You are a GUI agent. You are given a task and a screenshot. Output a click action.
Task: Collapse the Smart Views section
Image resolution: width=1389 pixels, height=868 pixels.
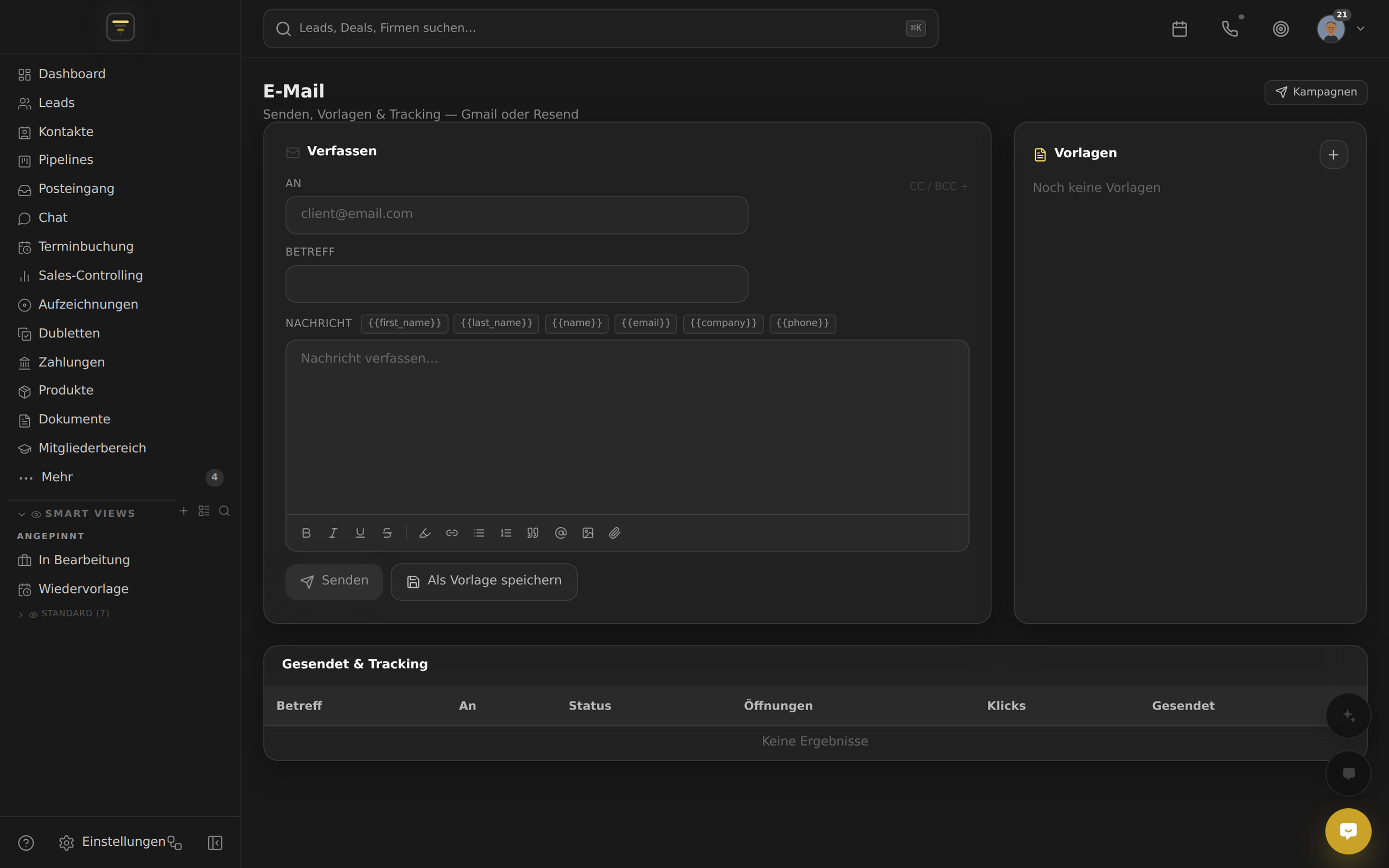coord(22,514)
